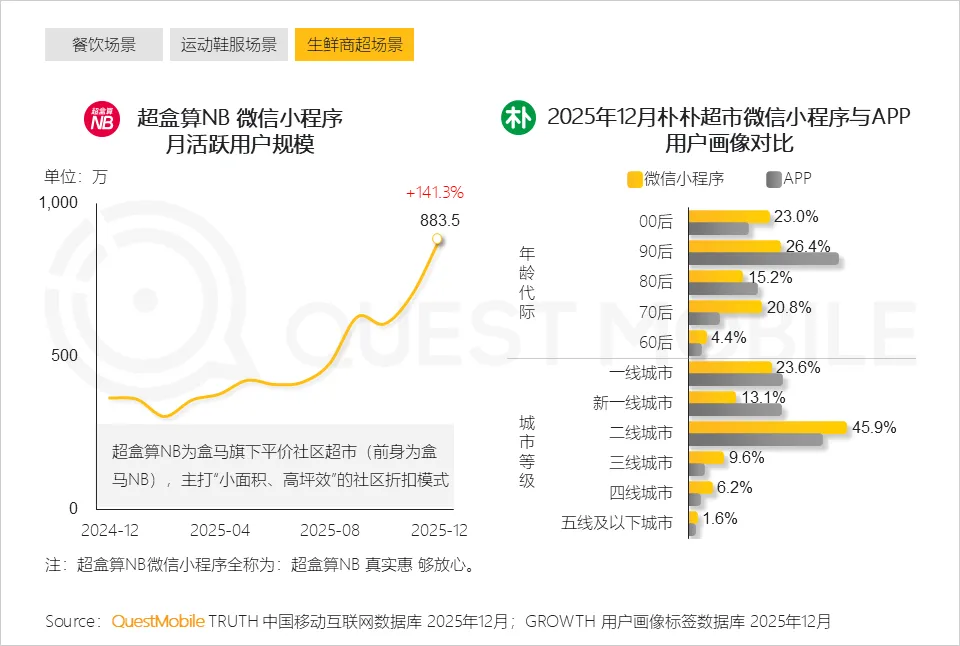
Task: Click the red 超盒算NB logo icon
Action: [x=101, y=119]
